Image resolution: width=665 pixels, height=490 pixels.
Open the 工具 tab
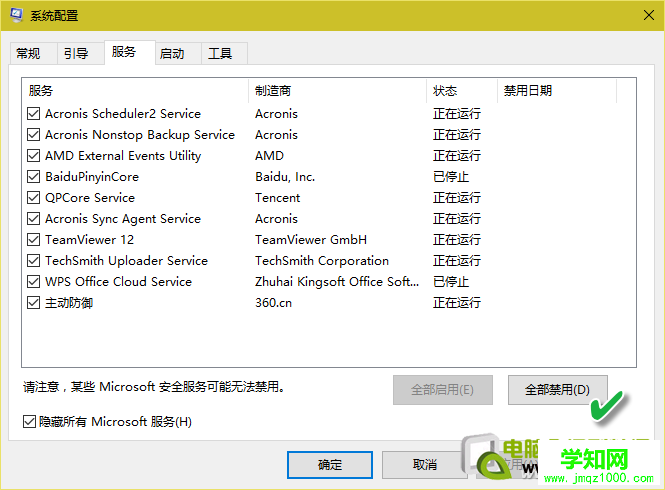click(x=220, y=54)
